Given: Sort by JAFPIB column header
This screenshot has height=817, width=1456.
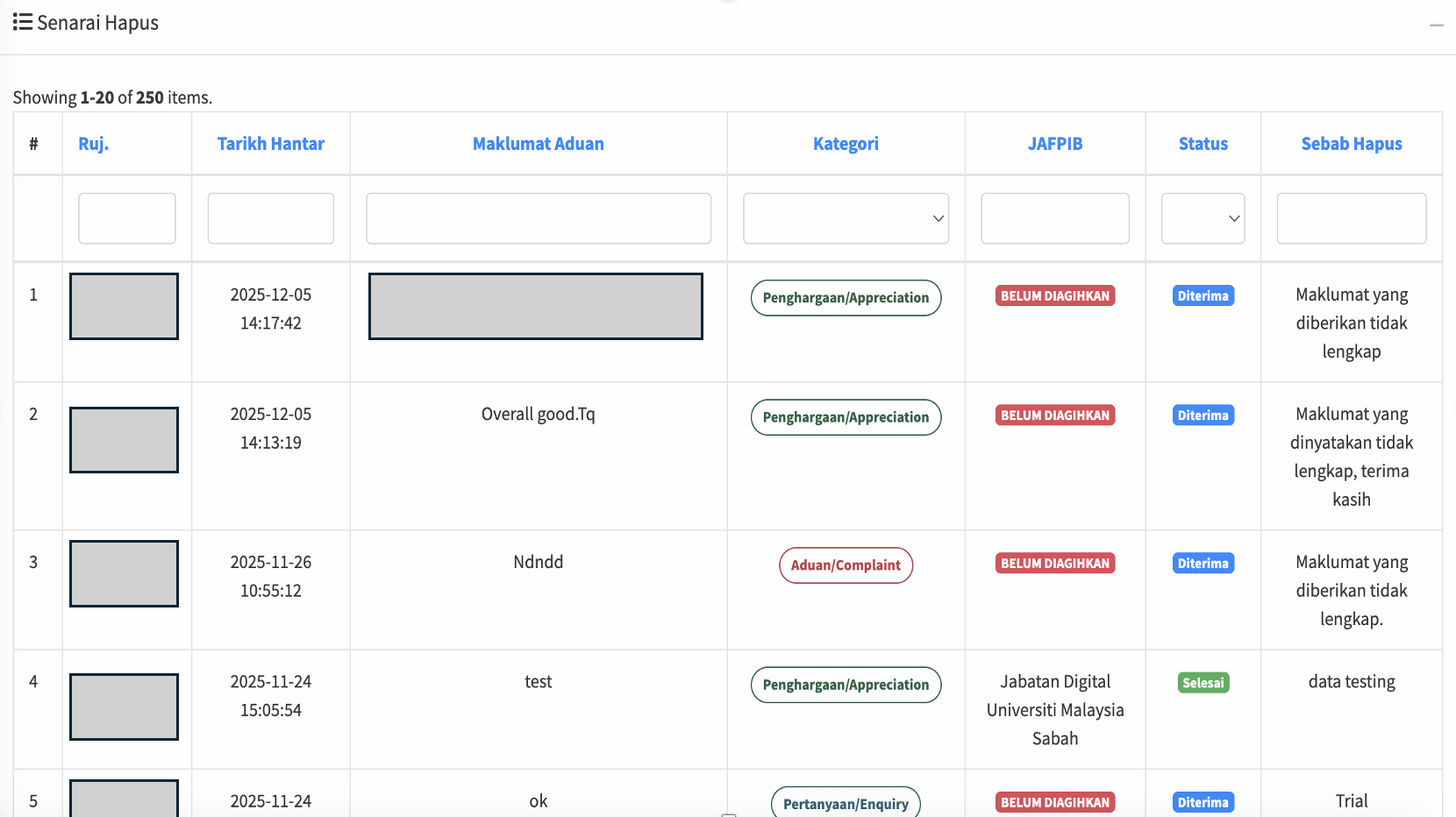Looking at the screenshot, I should coord(1054,144).
